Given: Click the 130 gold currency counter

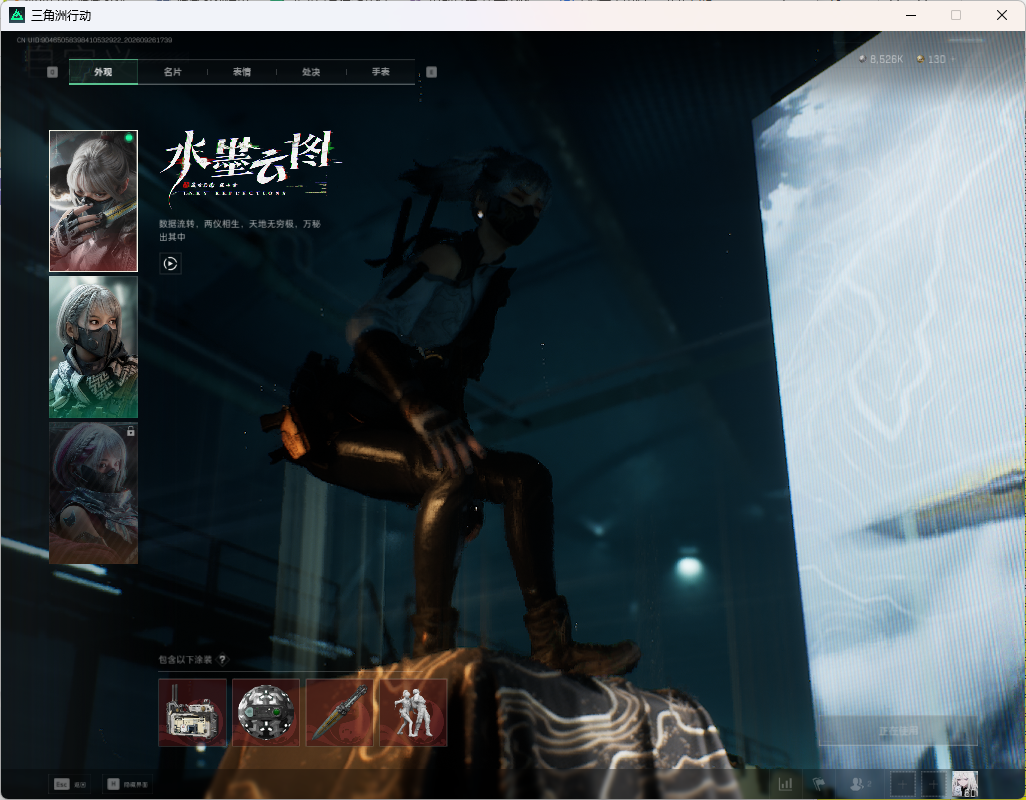Looking at the screenshot, I should click(x=932, y=59).
